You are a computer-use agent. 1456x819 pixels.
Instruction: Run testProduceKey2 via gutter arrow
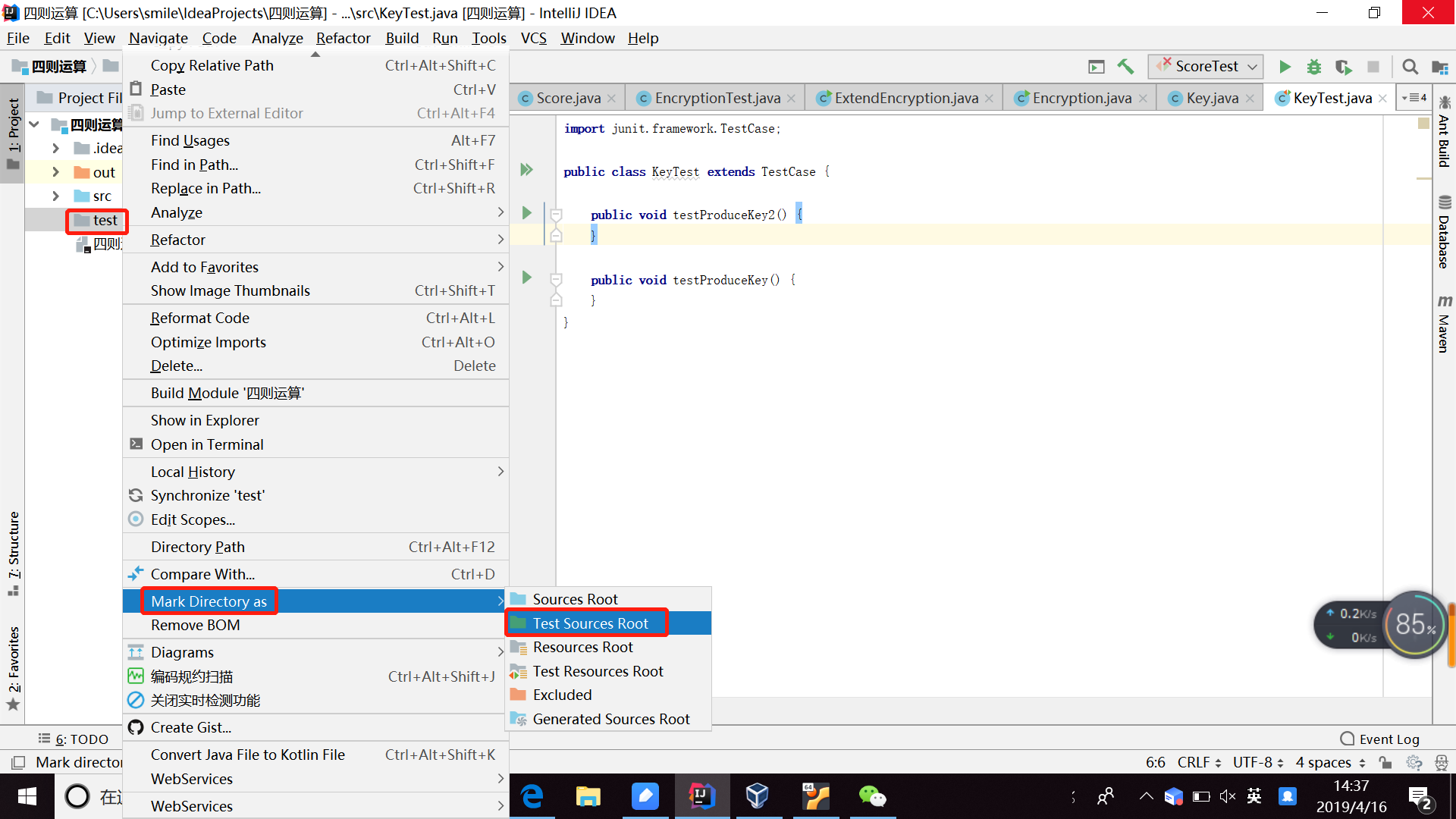coord(526,213)
